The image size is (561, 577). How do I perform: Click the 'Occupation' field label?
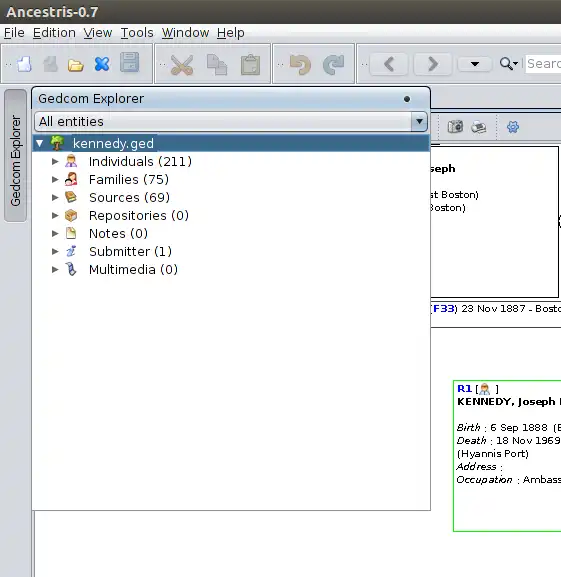(484, 480)
